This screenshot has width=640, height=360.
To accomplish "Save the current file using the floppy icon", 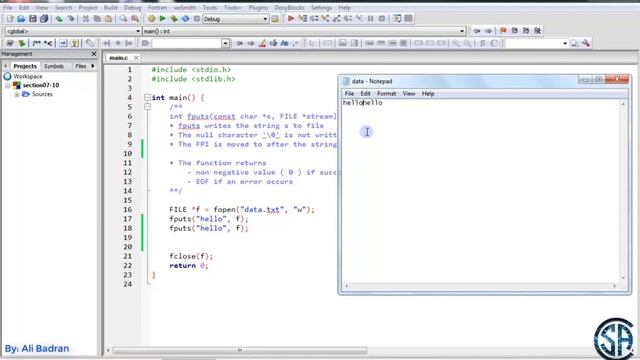I will click(x=33, y=19).
